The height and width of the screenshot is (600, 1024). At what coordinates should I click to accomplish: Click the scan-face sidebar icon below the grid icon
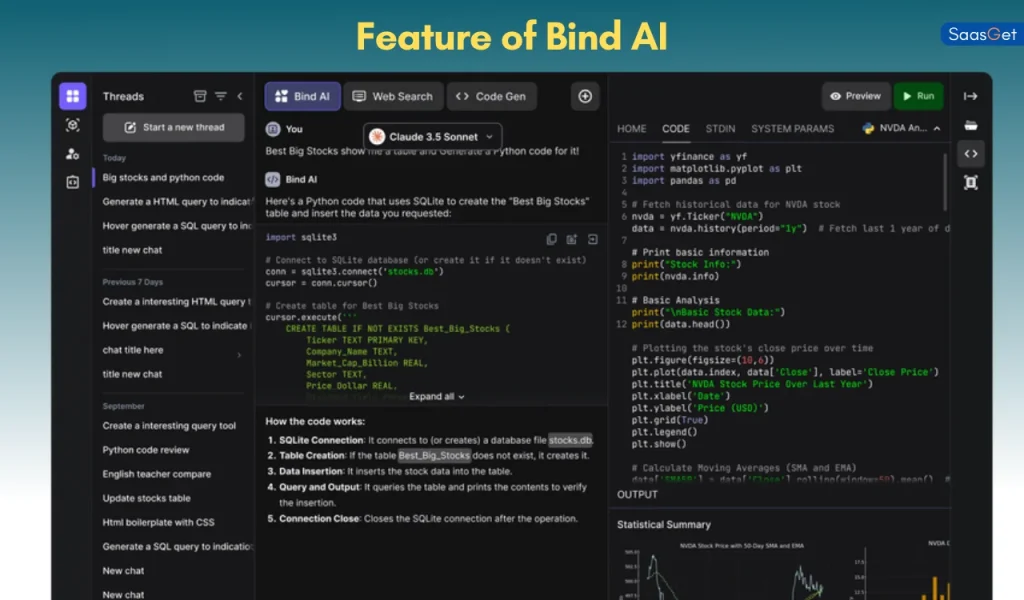(72, 125)
